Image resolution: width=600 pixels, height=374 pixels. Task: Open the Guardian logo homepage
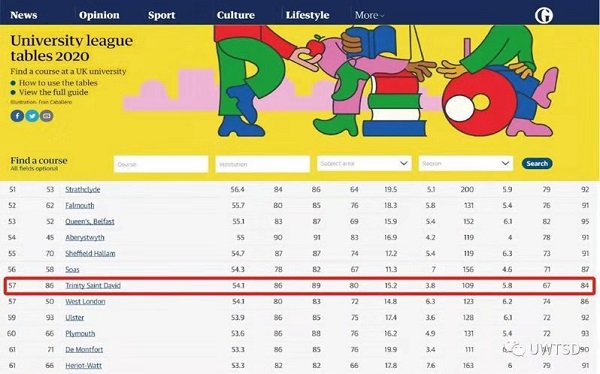(x=544, y=15)
